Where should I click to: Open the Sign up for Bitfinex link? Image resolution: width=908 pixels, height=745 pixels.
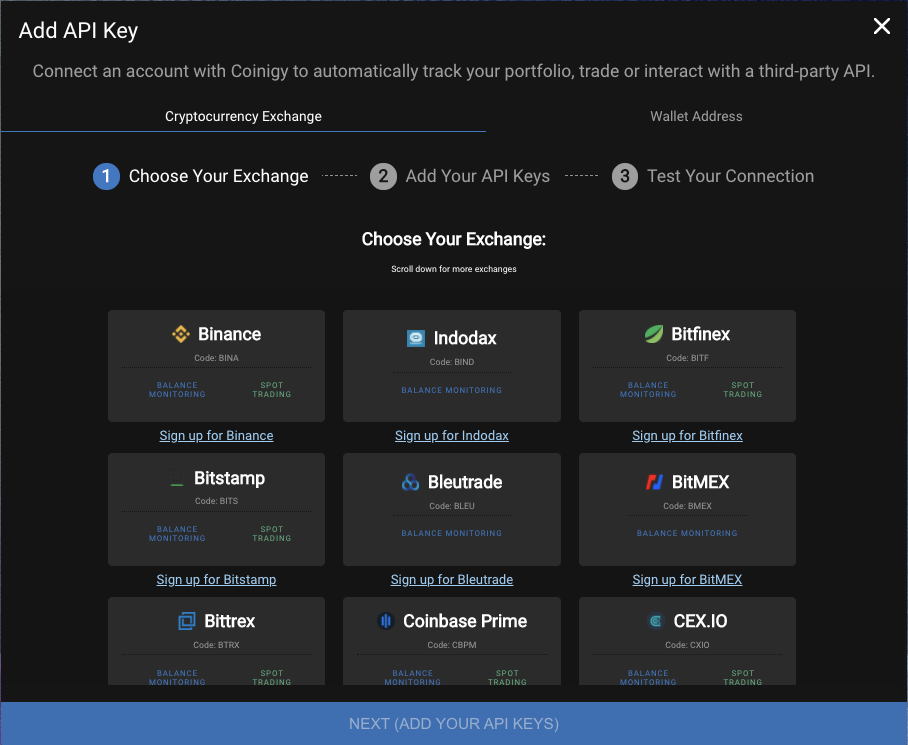[687, 436]
